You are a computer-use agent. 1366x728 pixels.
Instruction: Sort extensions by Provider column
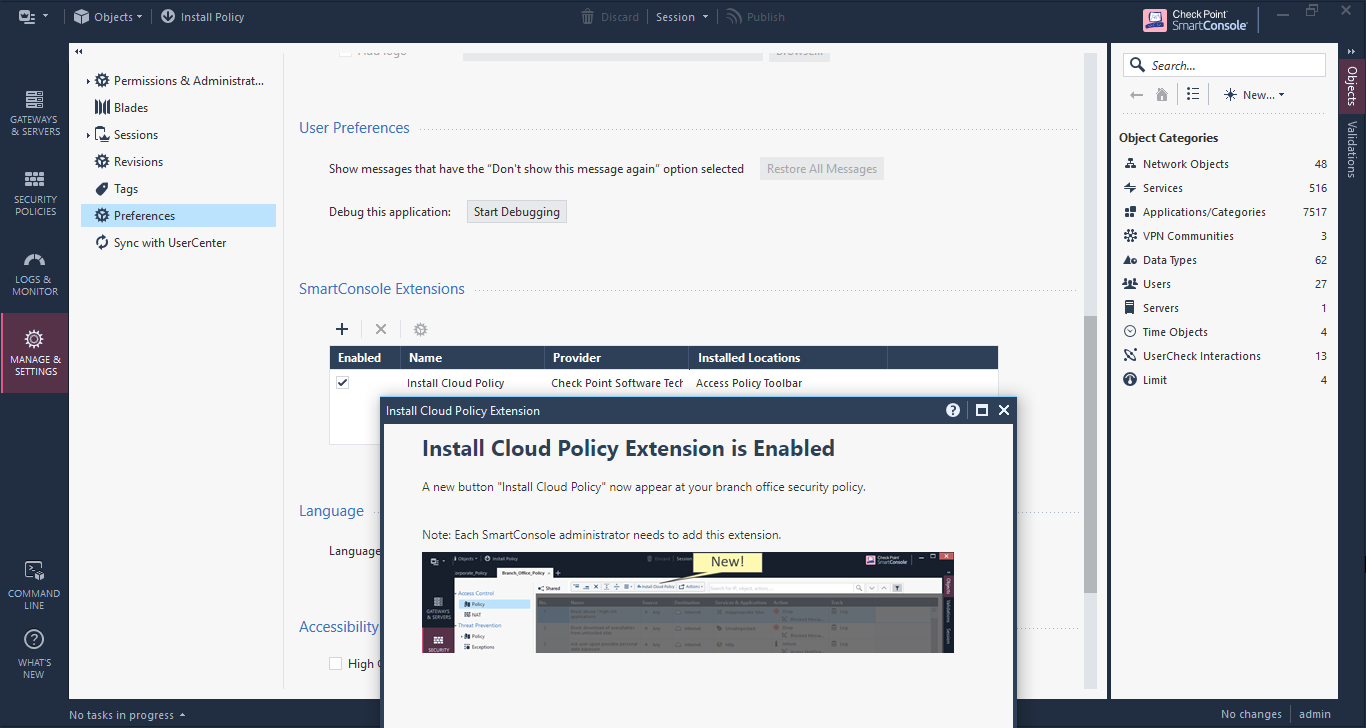tap(616, 358)
